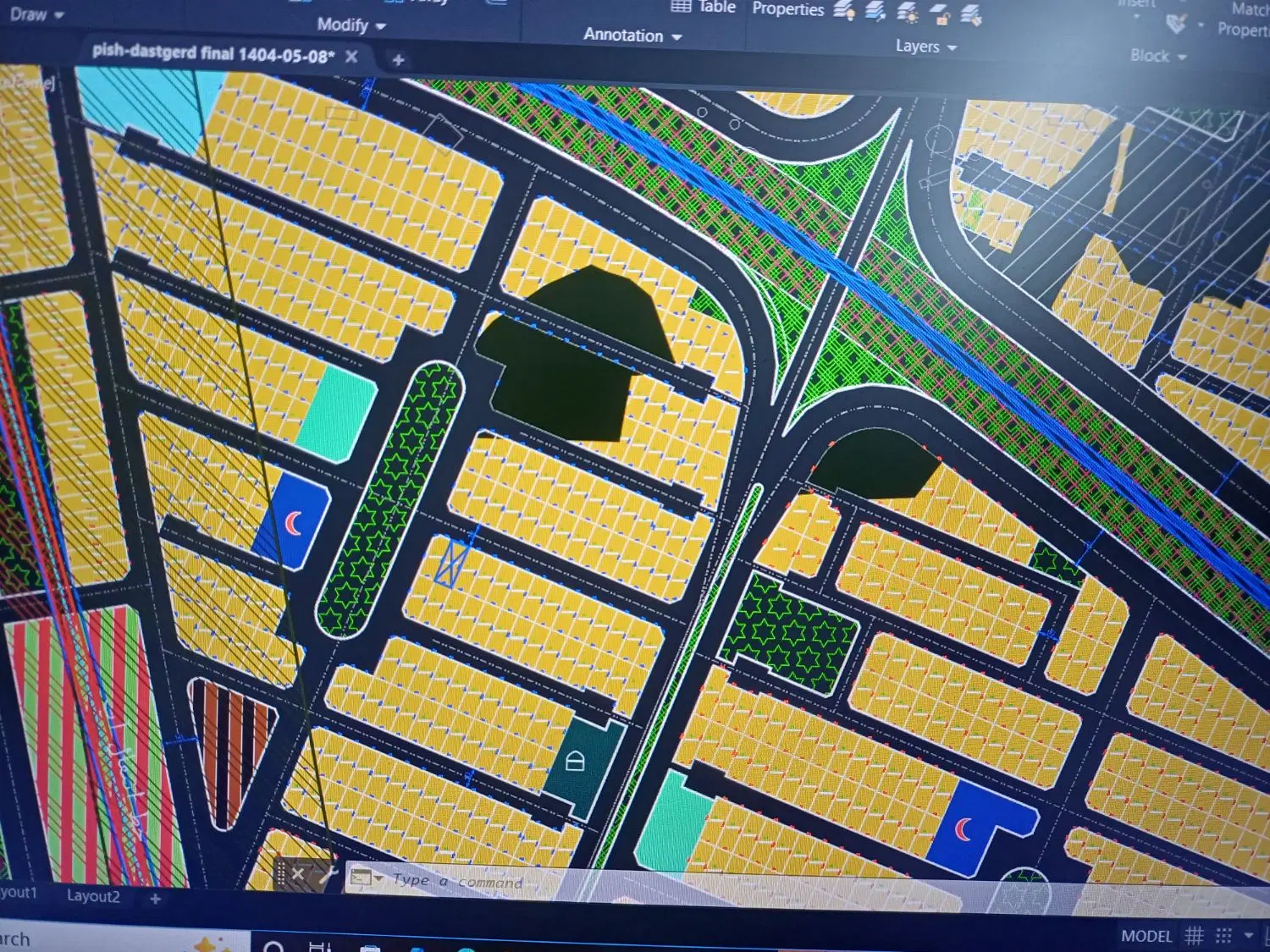The image size is (1270, 952).
Task: Toggle the drawing grid display in status bar
Action: pyautogui.click(x=1194, y=935)
